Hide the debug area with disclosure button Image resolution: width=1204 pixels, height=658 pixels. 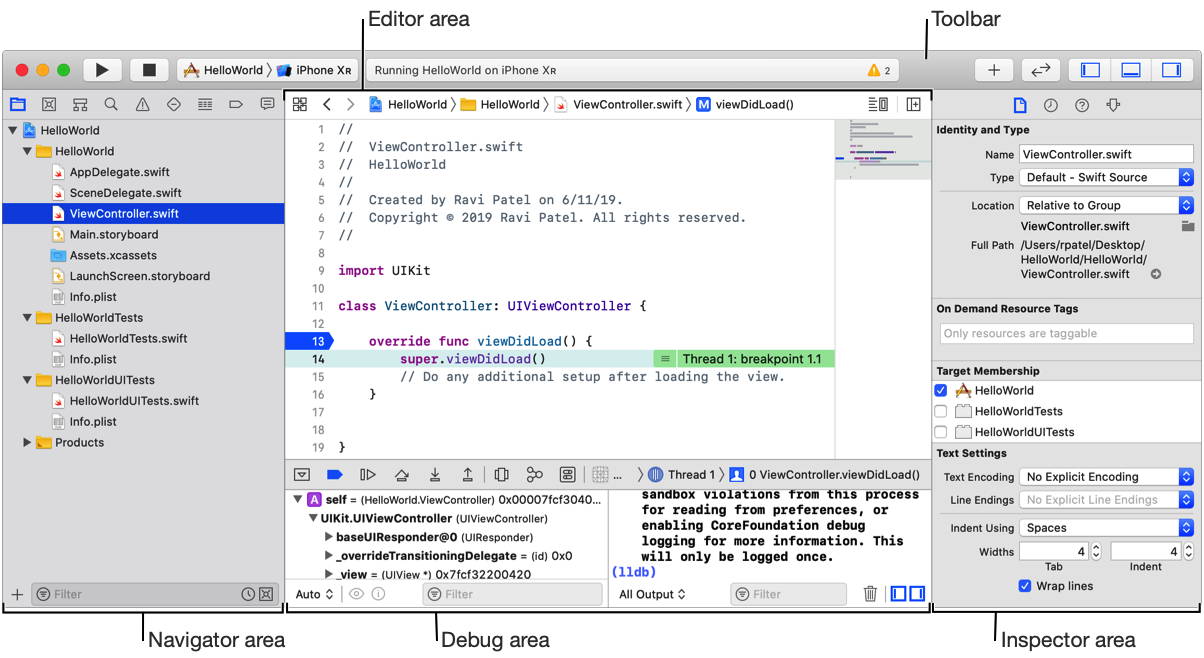pos(302,475)
